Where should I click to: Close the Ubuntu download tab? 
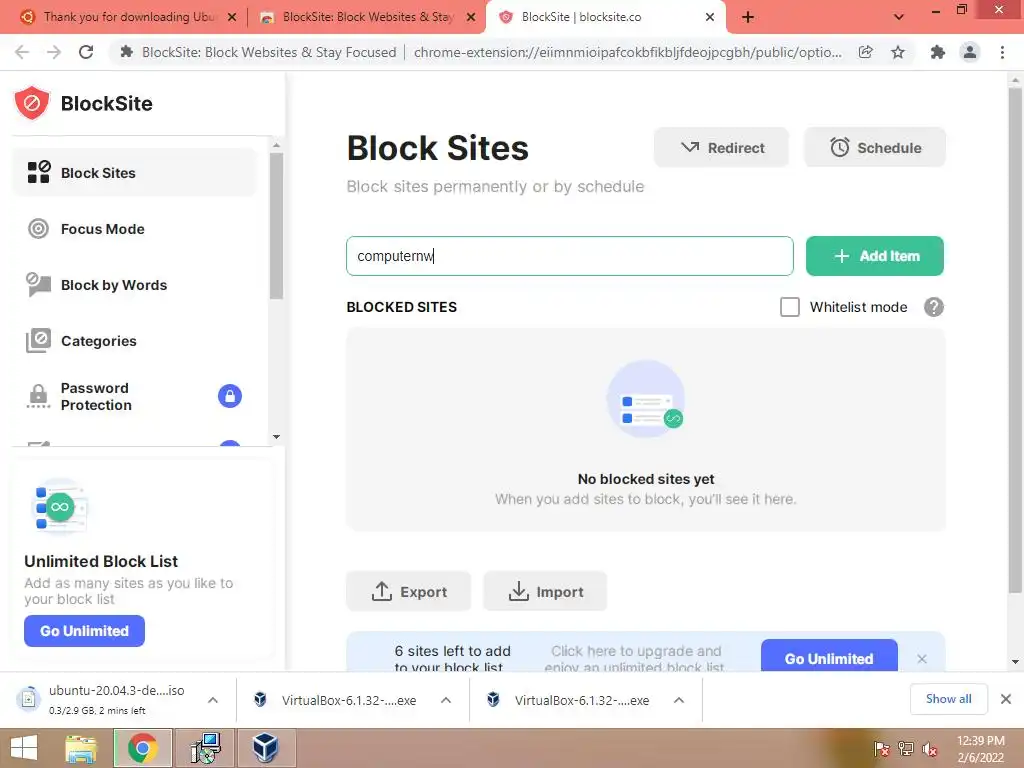pos(232,18)
